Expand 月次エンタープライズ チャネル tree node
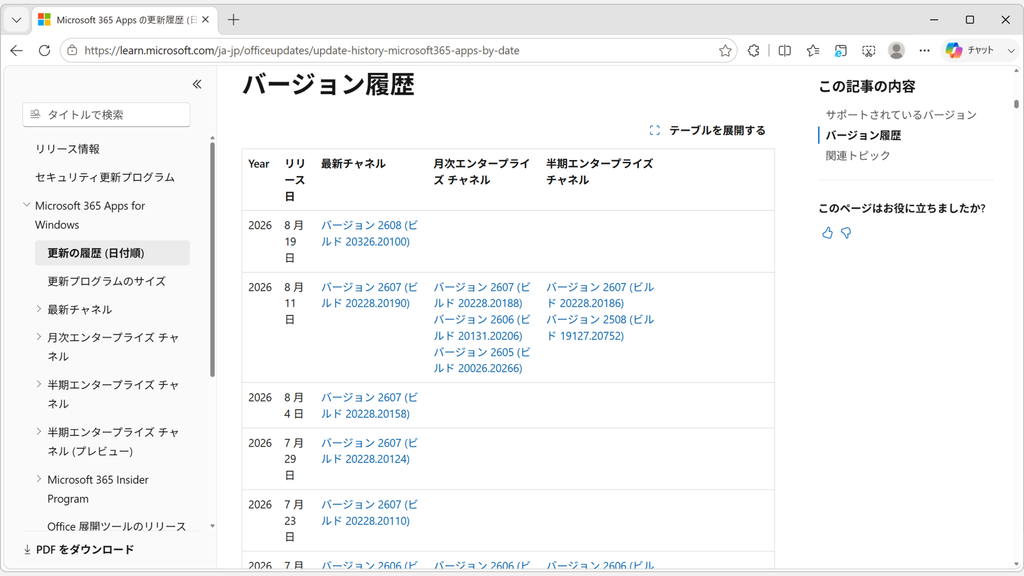 [x=39, y=337]
